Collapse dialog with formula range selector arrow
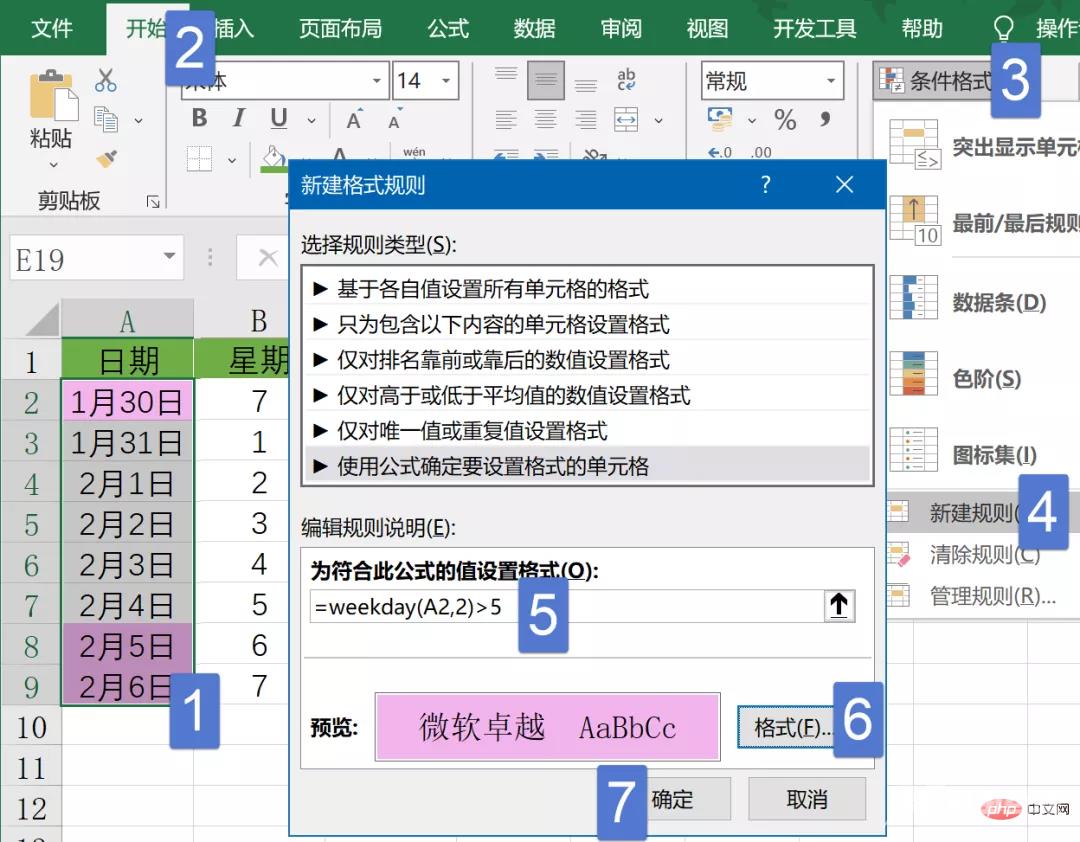Viewport: 1080px width, 842px height. pyautogui.click(x=839, y=606)
